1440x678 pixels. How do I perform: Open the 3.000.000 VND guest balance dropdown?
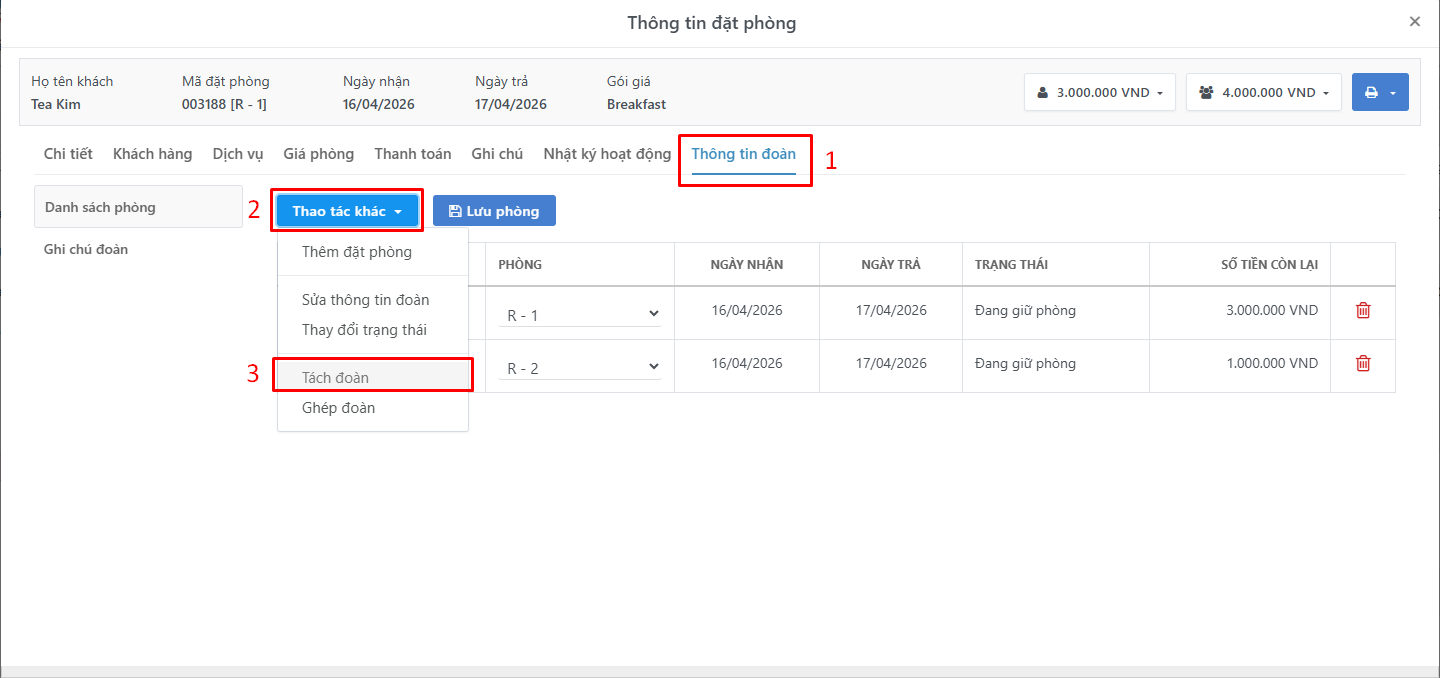coord(1100,92)
